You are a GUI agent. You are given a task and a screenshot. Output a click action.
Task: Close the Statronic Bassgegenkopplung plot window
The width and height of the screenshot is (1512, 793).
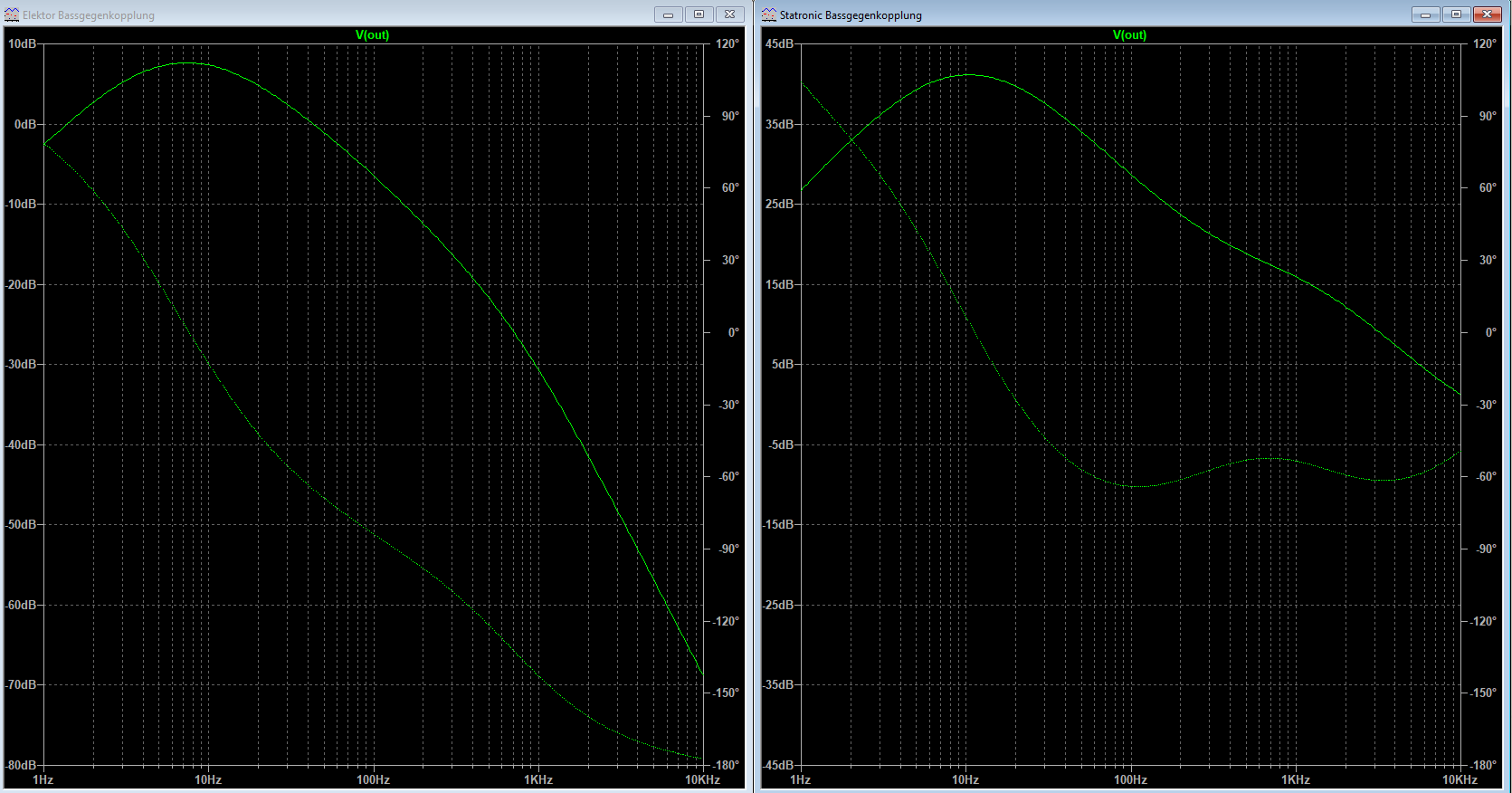pos(1487,14)
